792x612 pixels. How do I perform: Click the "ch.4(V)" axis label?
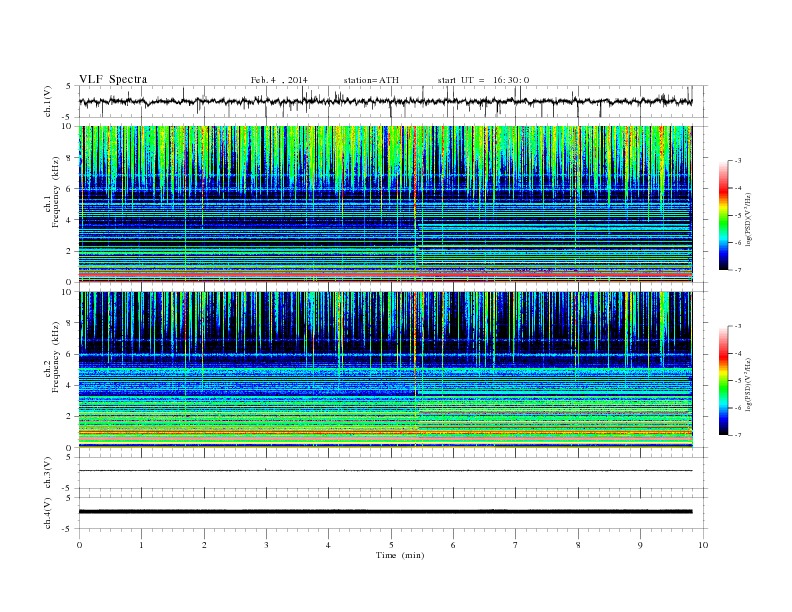click(x=48, y=513)
